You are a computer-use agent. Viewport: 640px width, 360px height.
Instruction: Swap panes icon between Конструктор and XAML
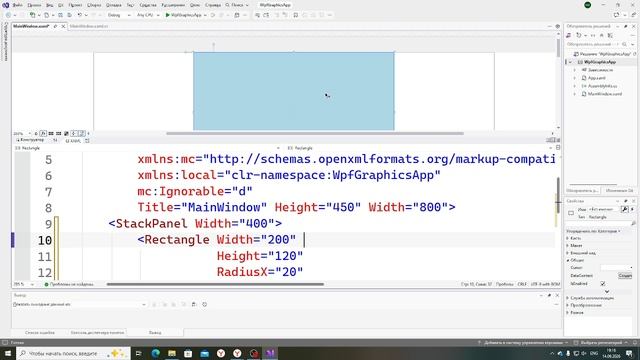pos(55,140)
